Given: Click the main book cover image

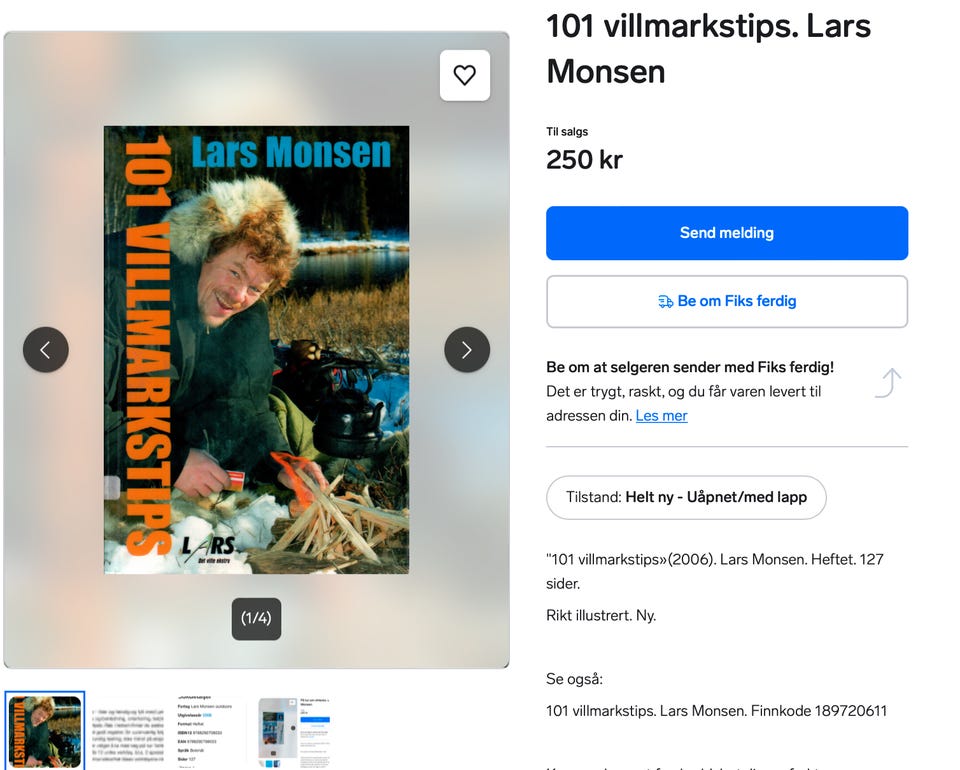Looking at the screenshot, I should tap(257, 349).
